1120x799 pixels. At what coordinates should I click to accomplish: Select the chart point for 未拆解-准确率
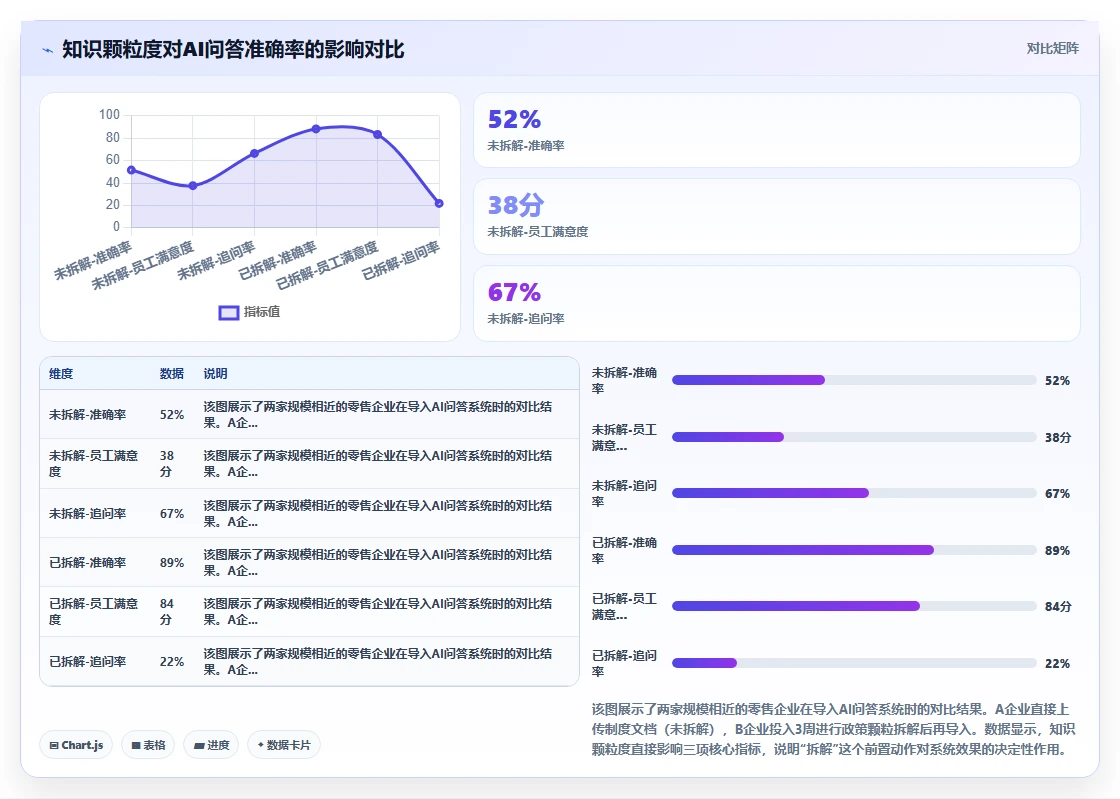tap(131, 170)
